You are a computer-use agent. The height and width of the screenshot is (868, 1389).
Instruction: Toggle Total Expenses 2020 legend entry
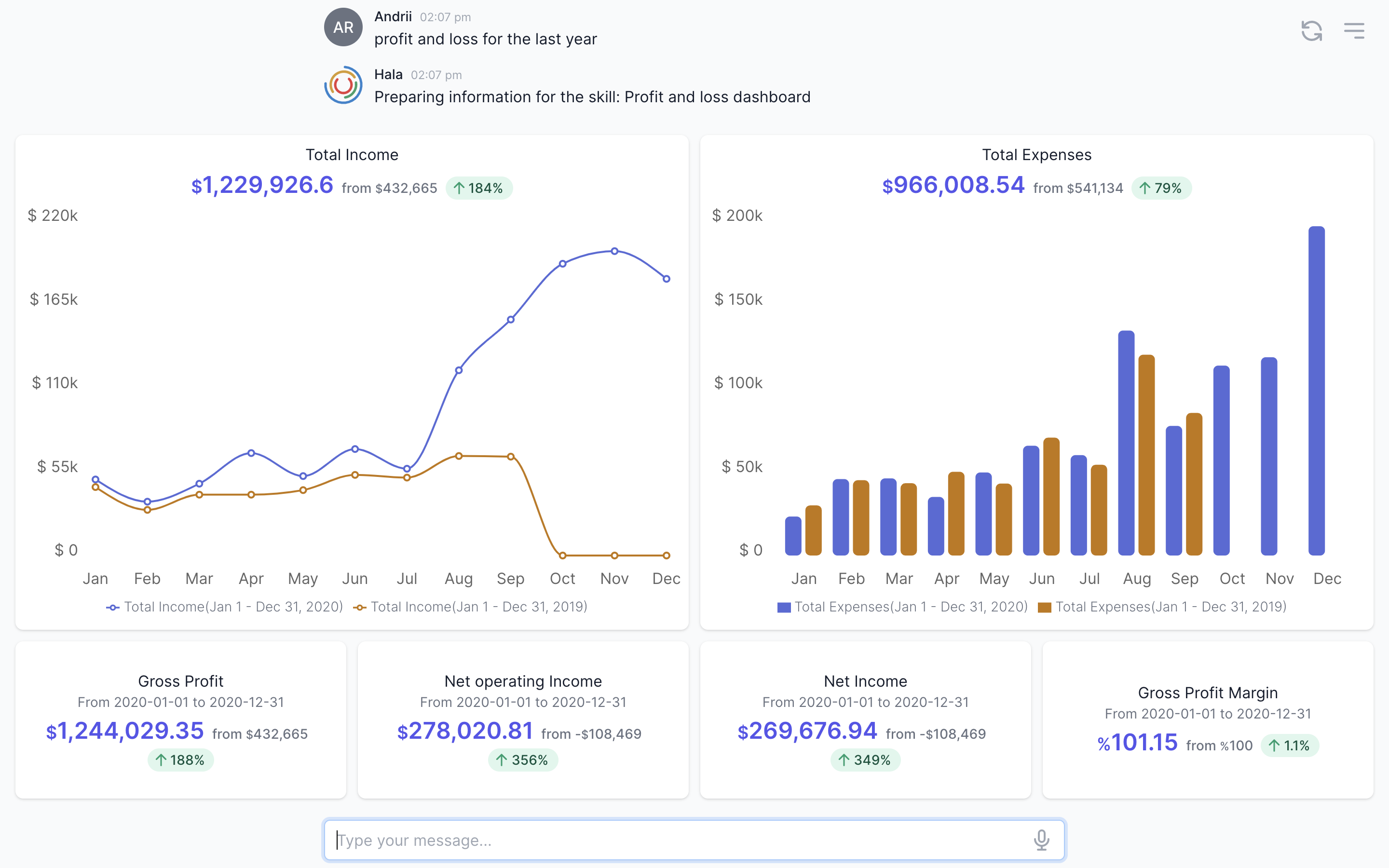point(902,607)
